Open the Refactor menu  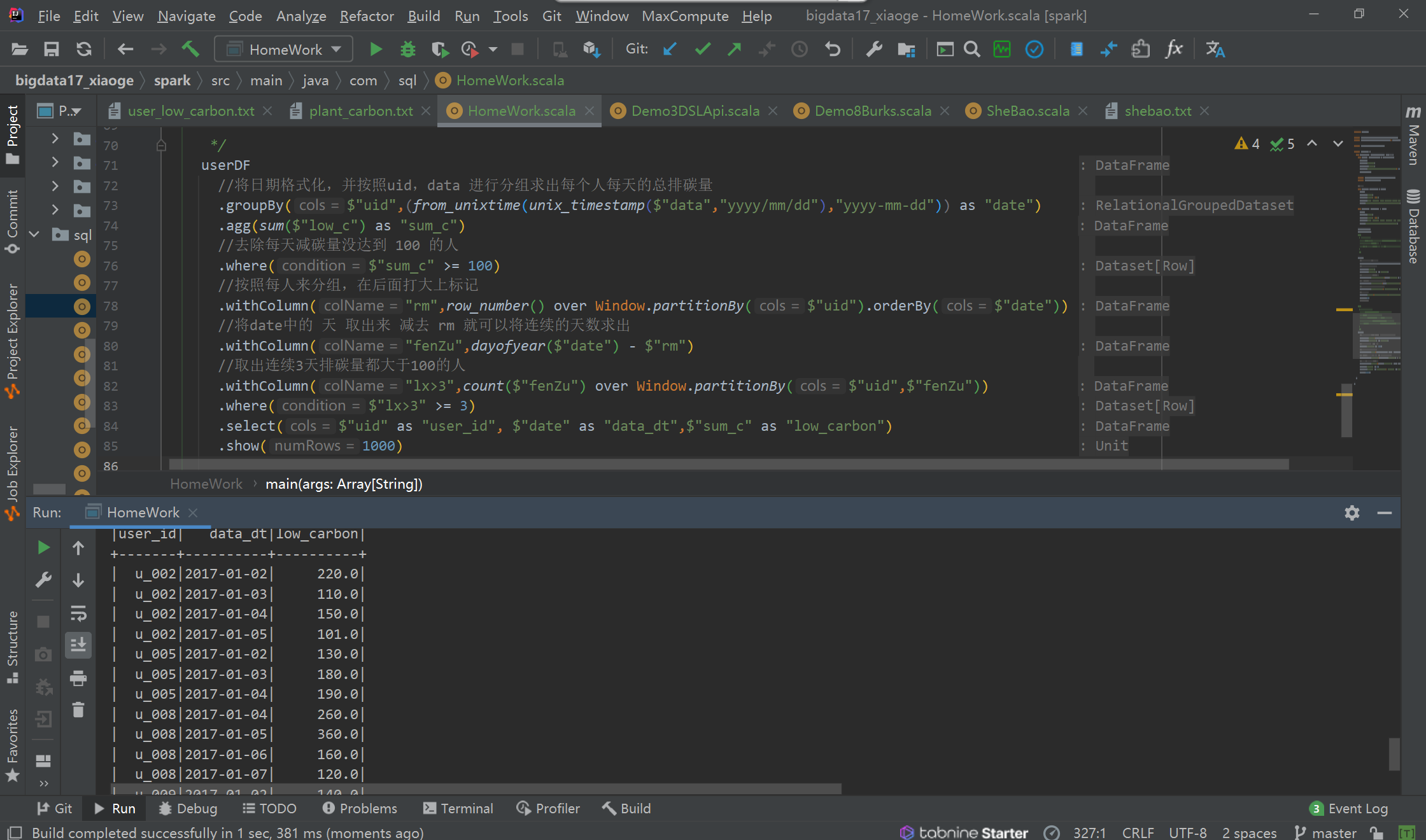(367, 16)
